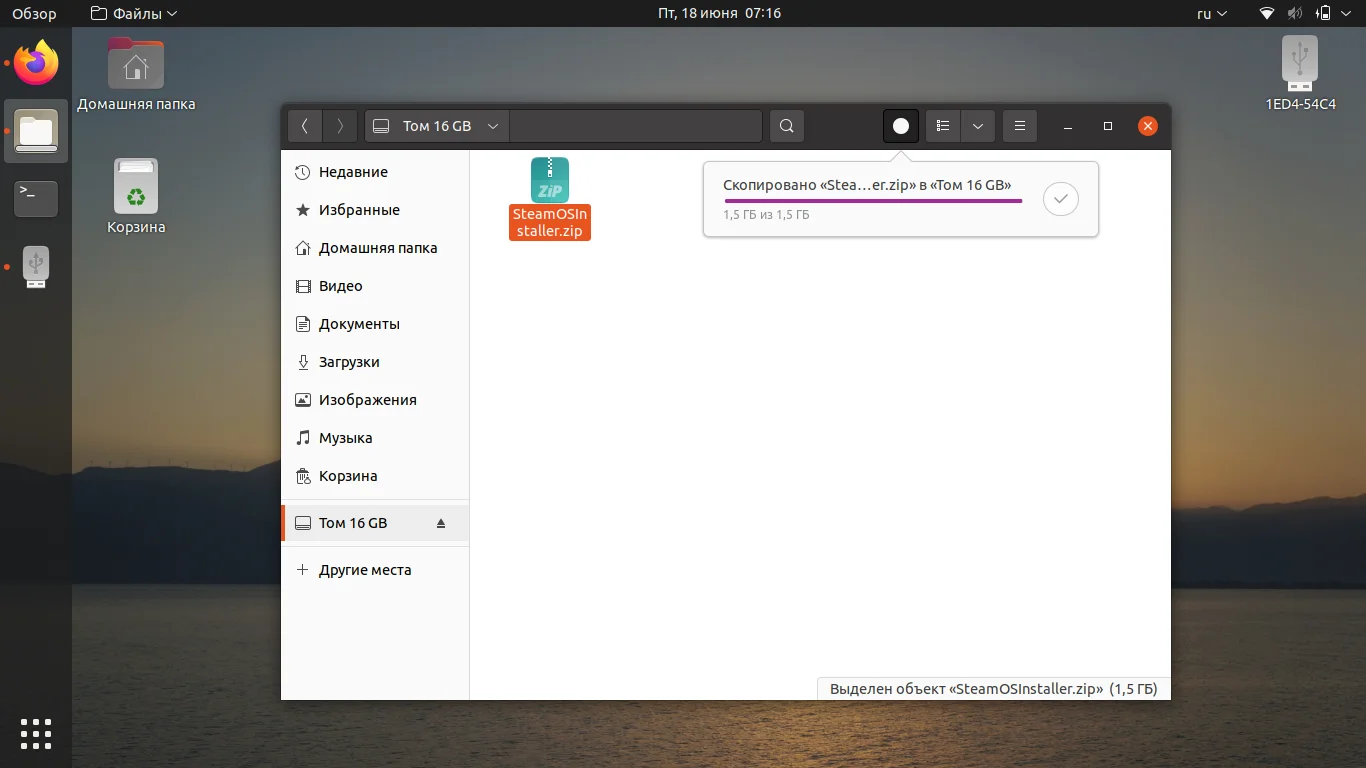Open the USB drive icon in the dock
The height and width of the screenshot is (768, 1366).
click(x=36, y=267)
